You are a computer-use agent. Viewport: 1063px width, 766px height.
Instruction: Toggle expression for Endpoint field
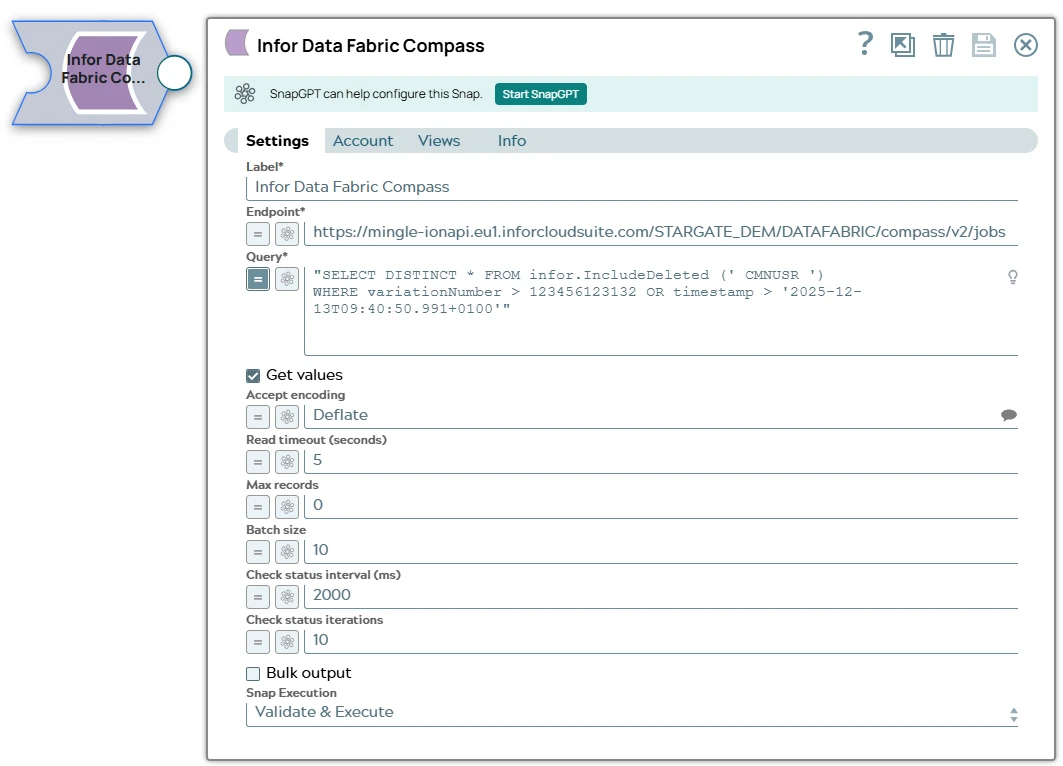(x=258, y=234)
